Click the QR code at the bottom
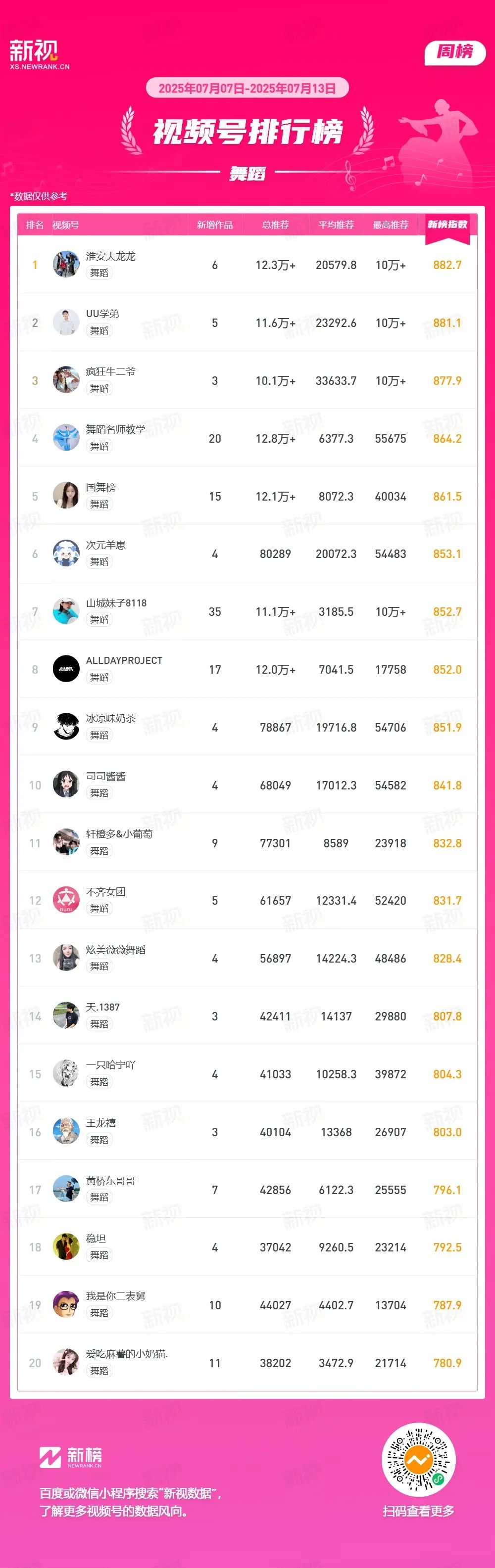 pos(418,1460)
